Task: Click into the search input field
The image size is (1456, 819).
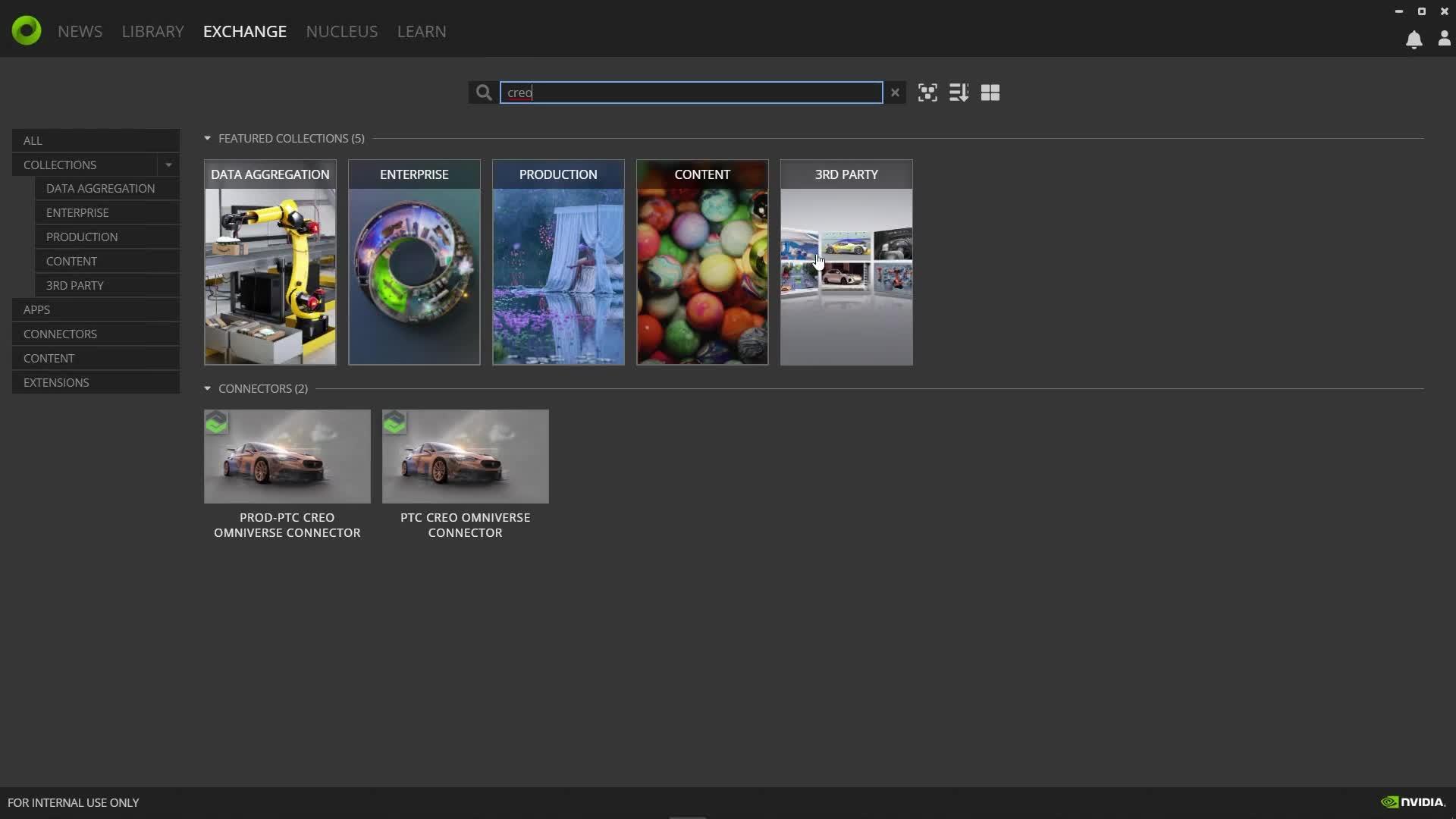Action: (x=690, y=93)
